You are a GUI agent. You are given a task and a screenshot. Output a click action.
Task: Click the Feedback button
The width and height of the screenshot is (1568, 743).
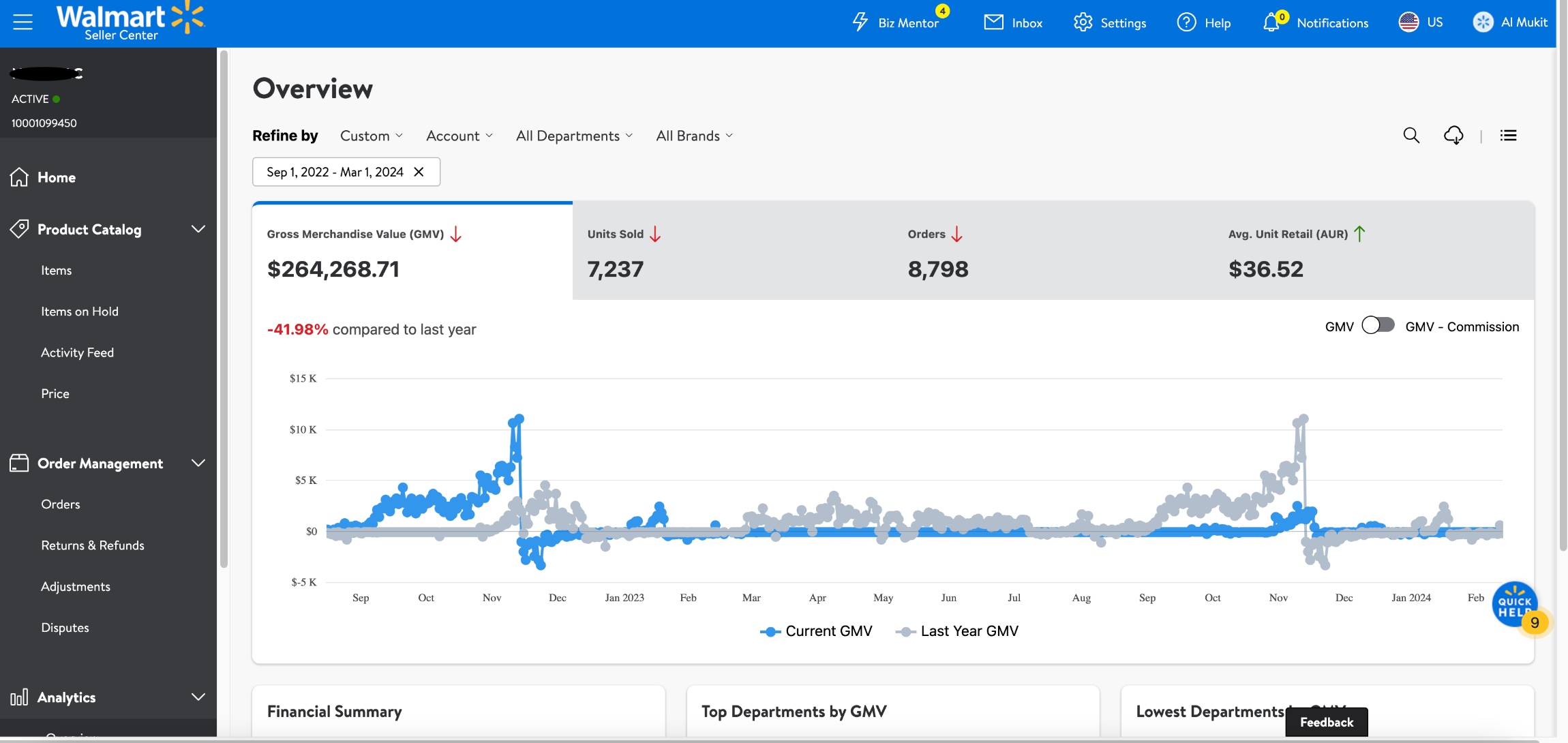point(1326,722)
